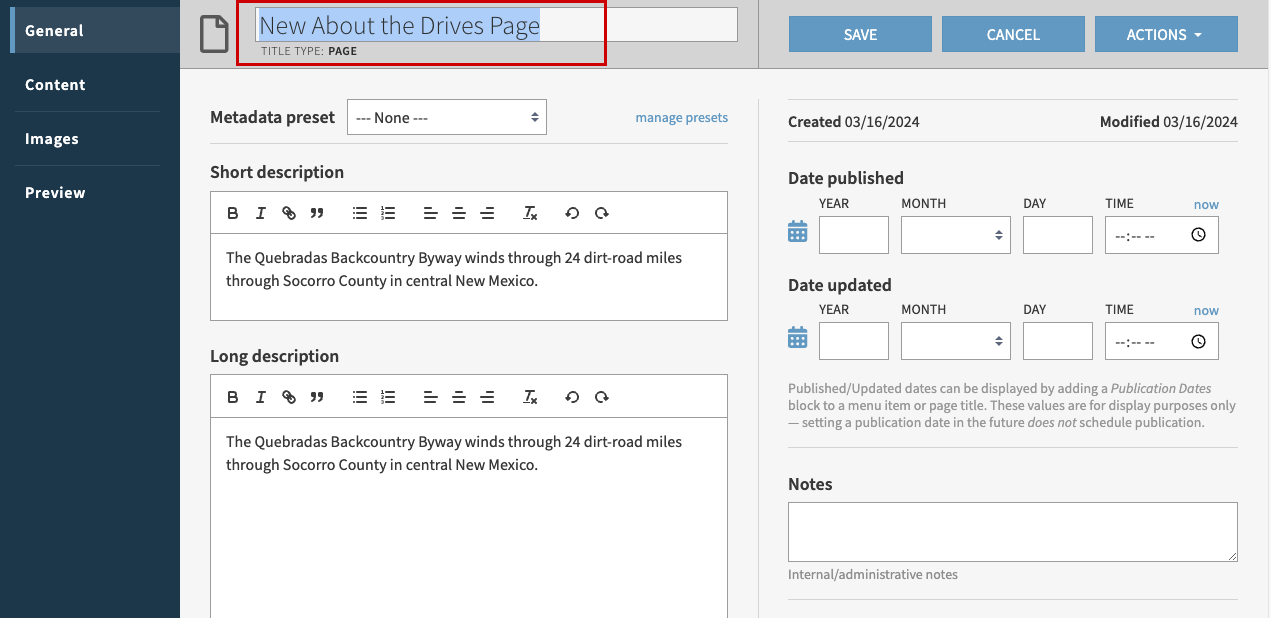Insert numbered list in Short description

pos(389,213)
